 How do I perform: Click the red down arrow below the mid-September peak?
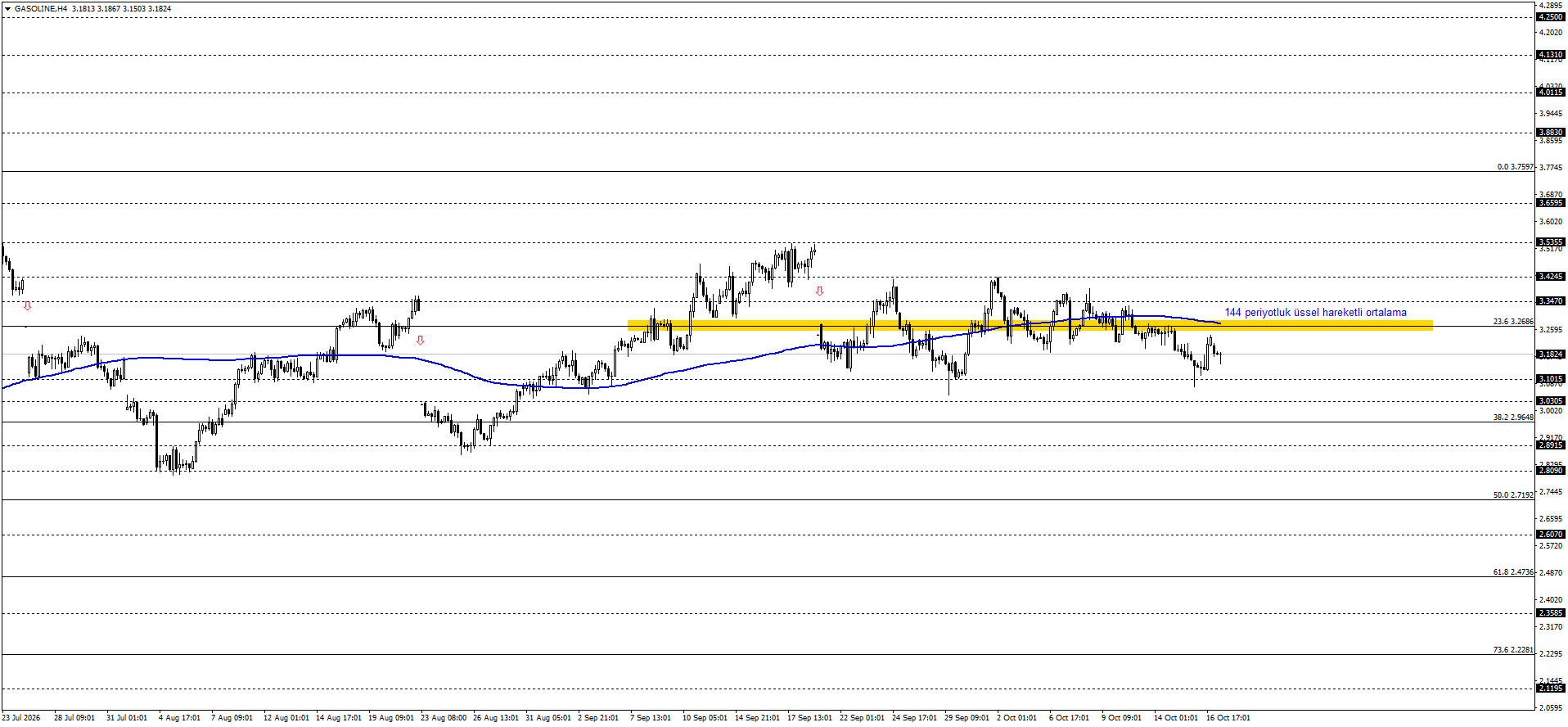[x=819, y=291]
